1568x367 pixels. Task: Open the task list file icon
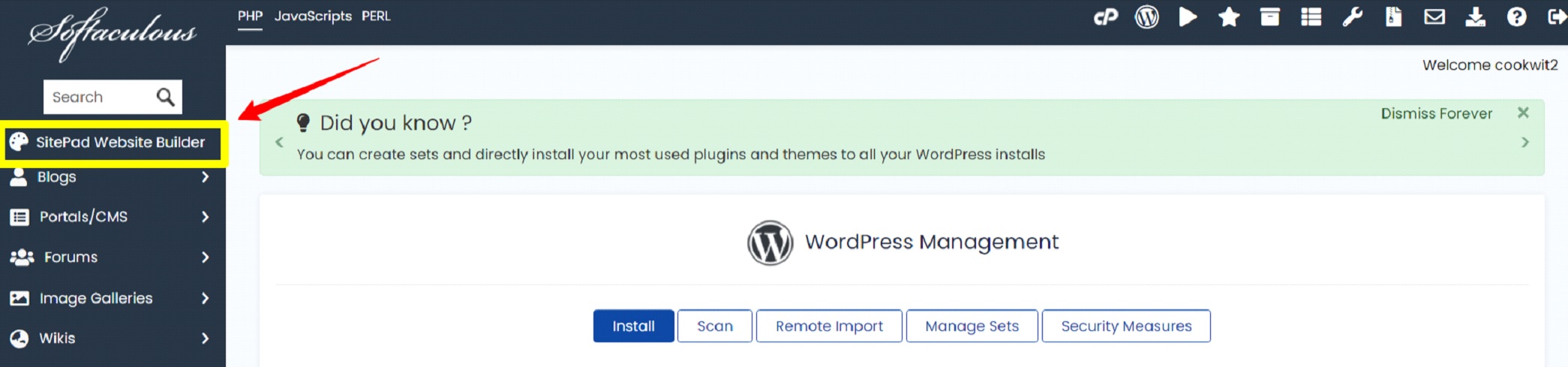[x=1393, y=17]
